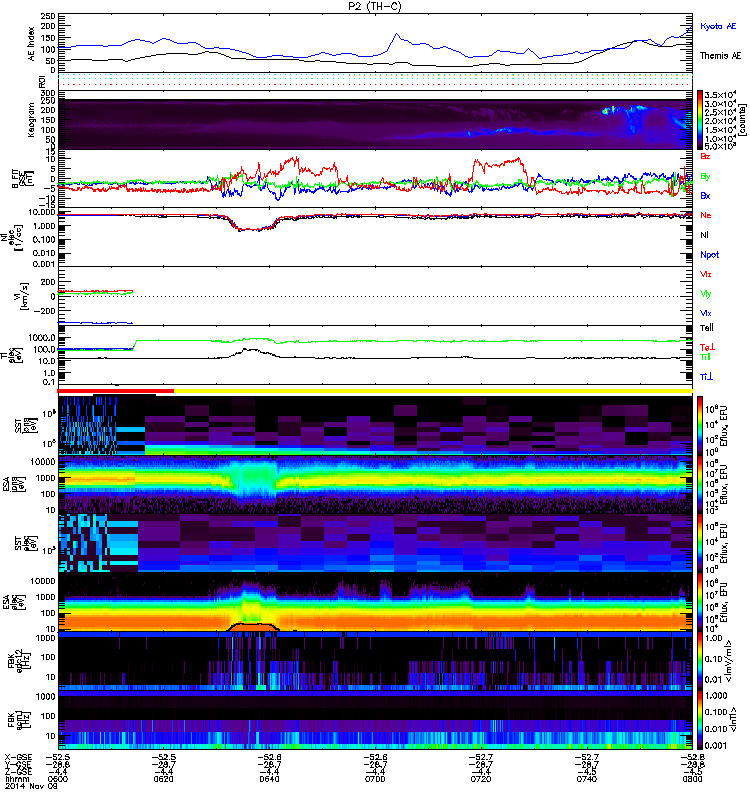Click the SST electrons Eflux color bar

(x=700, y=543)
